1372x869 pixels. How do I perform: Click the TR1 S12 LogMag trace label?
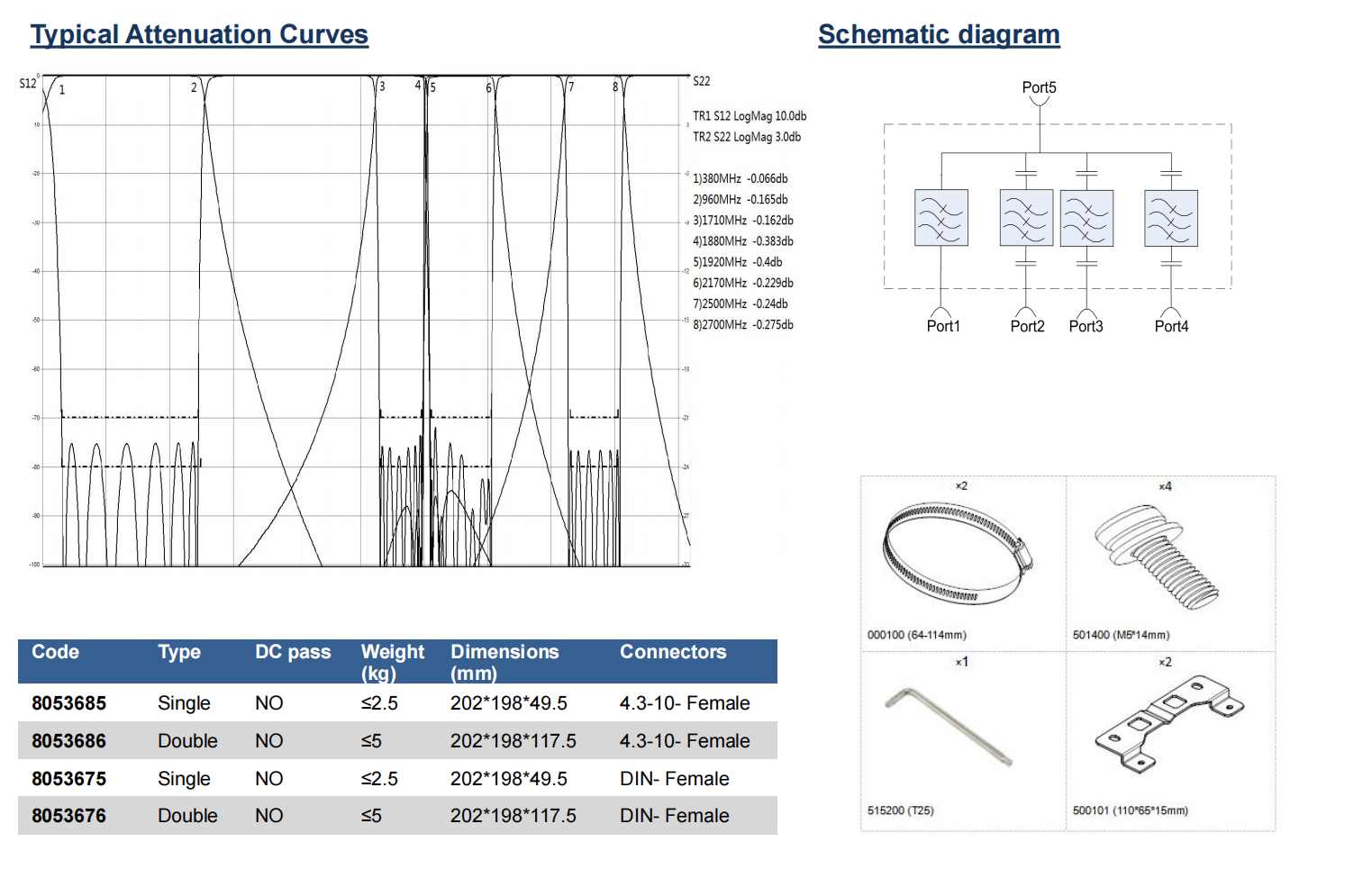coord(749,116)
